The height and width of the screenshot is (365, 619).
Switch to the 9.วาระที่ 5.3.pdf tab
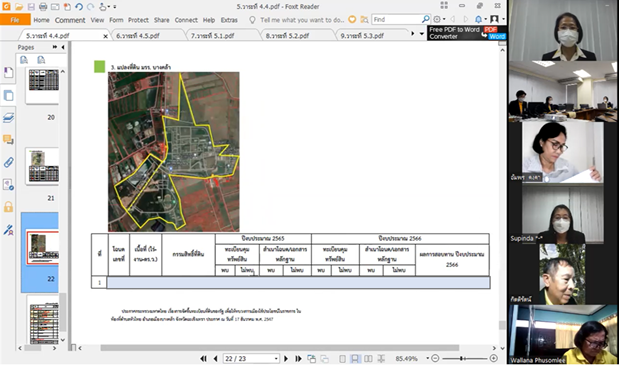(362, 36)
